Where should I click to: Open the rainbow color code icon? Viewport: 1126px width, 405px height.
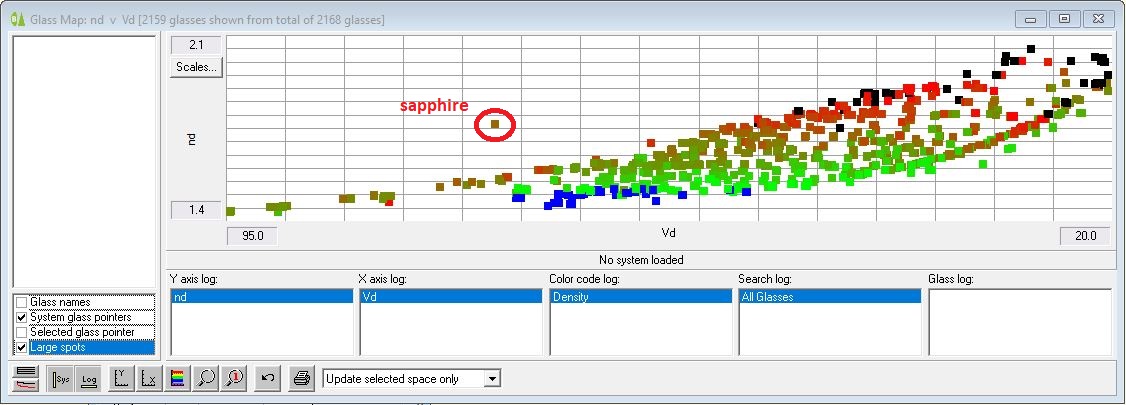click(x=178, y=379)
